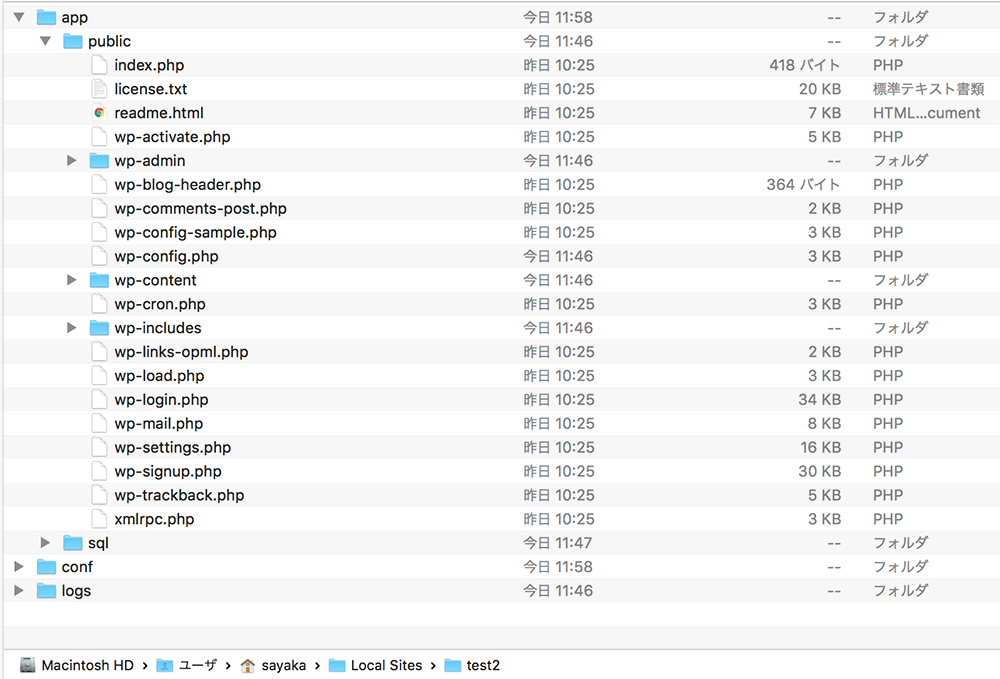
Task: Select the wp-content folder name
Action: coord(155,280)
